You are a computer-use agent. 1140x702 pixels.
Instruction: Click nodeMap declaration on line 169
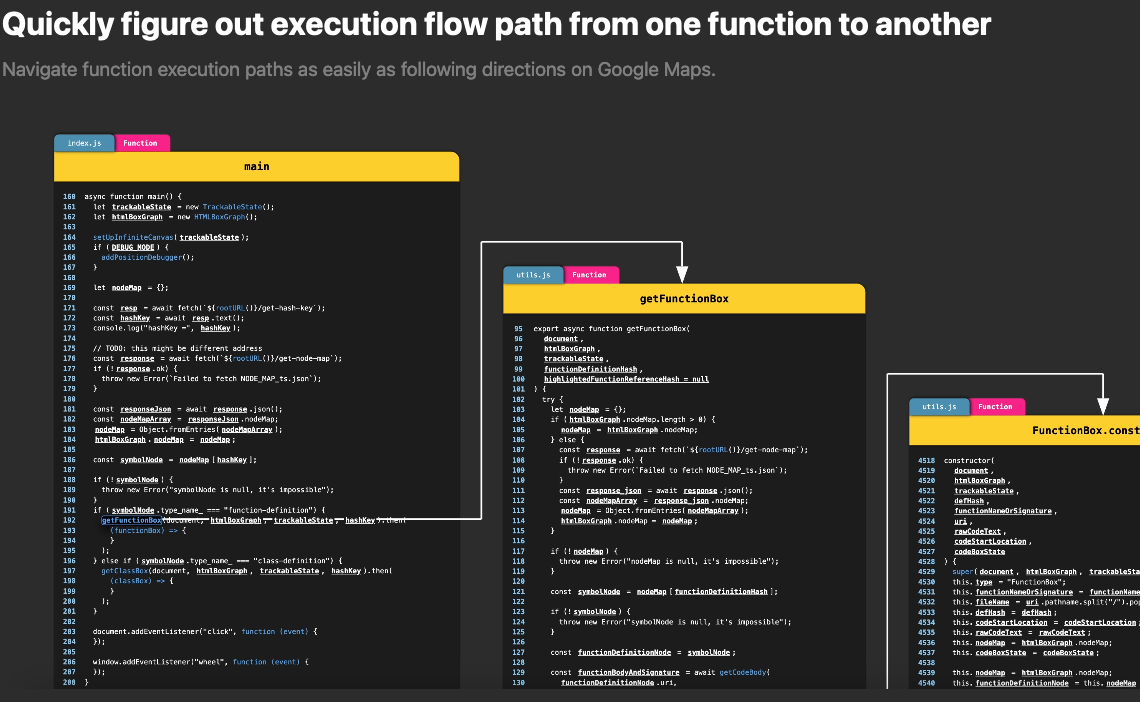[x=127, y=288]
